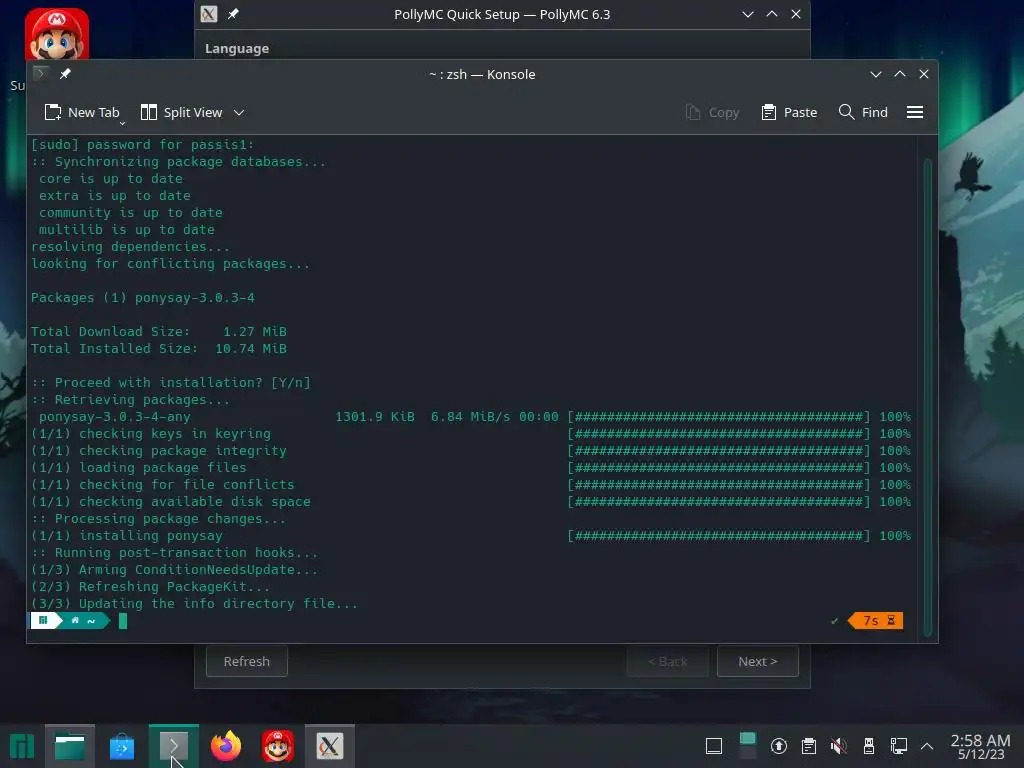Screen dimensions: 1024x768
Task: Click Paste in Konsole toolbar
Action: pyautogui.click(x=789, y=112)
